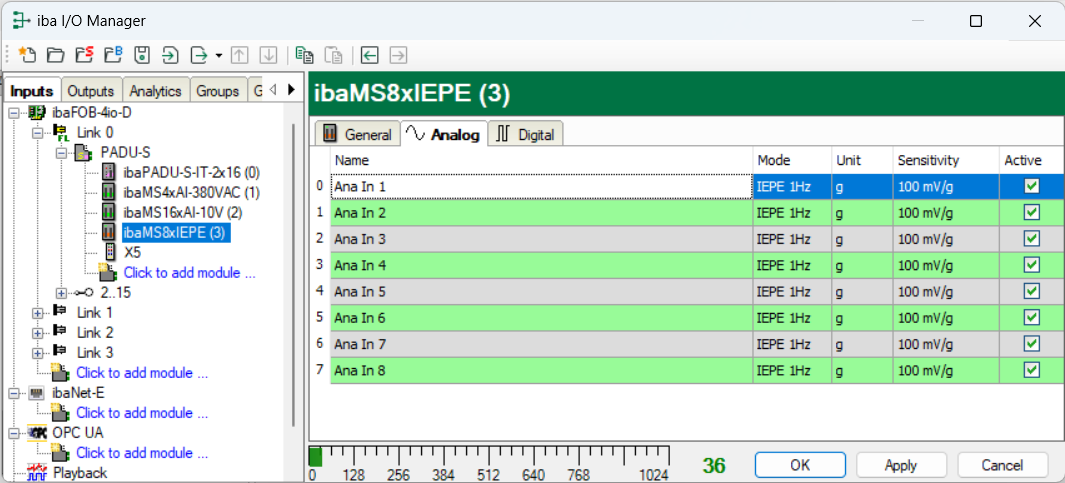Navigate back with the left arrow icon
The image size is (1065, 483).
[369, 55]
